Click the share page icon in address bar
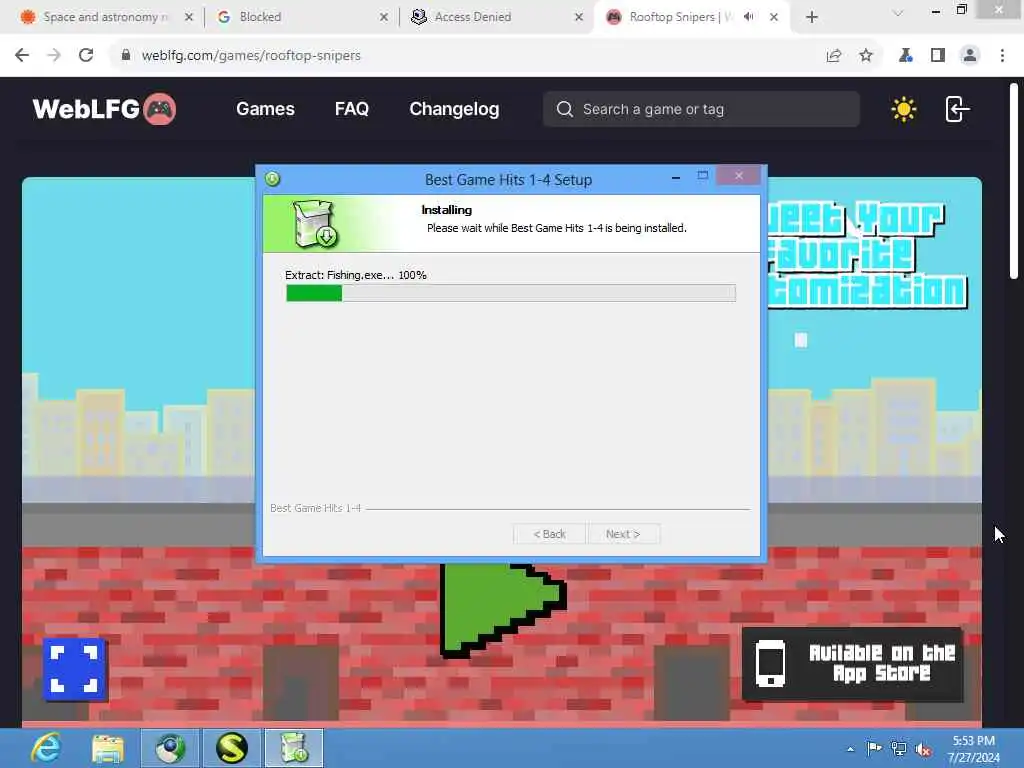 (833, 56)
